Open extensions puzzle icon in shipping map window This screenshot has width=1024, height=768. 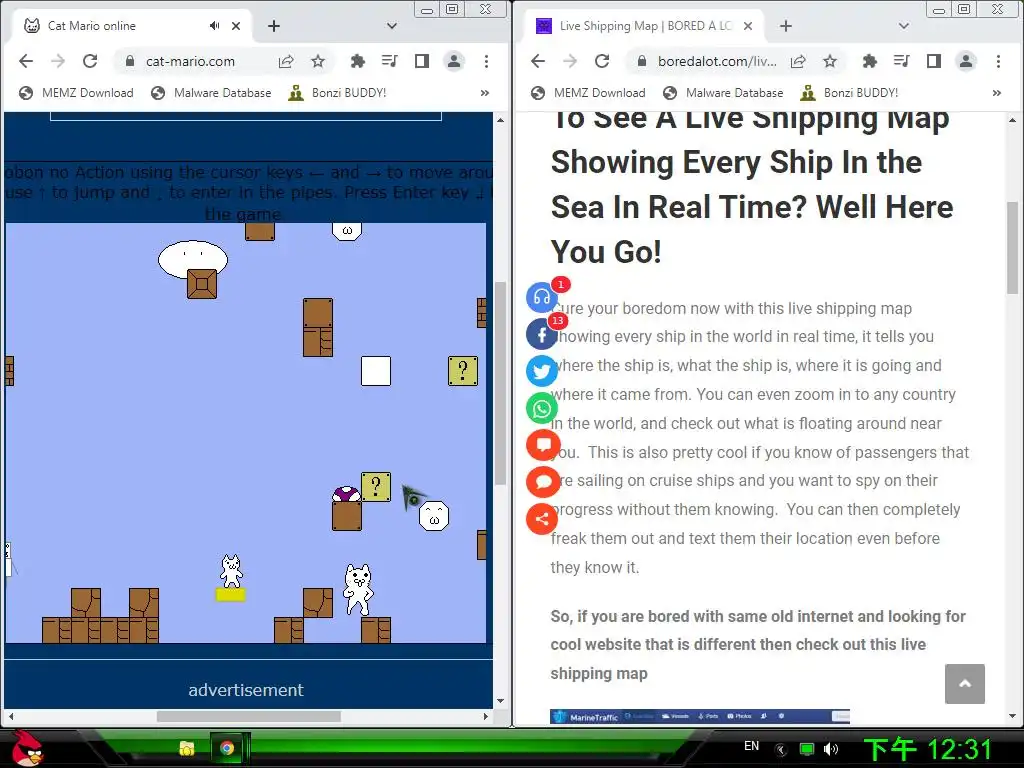pos(869,61)
